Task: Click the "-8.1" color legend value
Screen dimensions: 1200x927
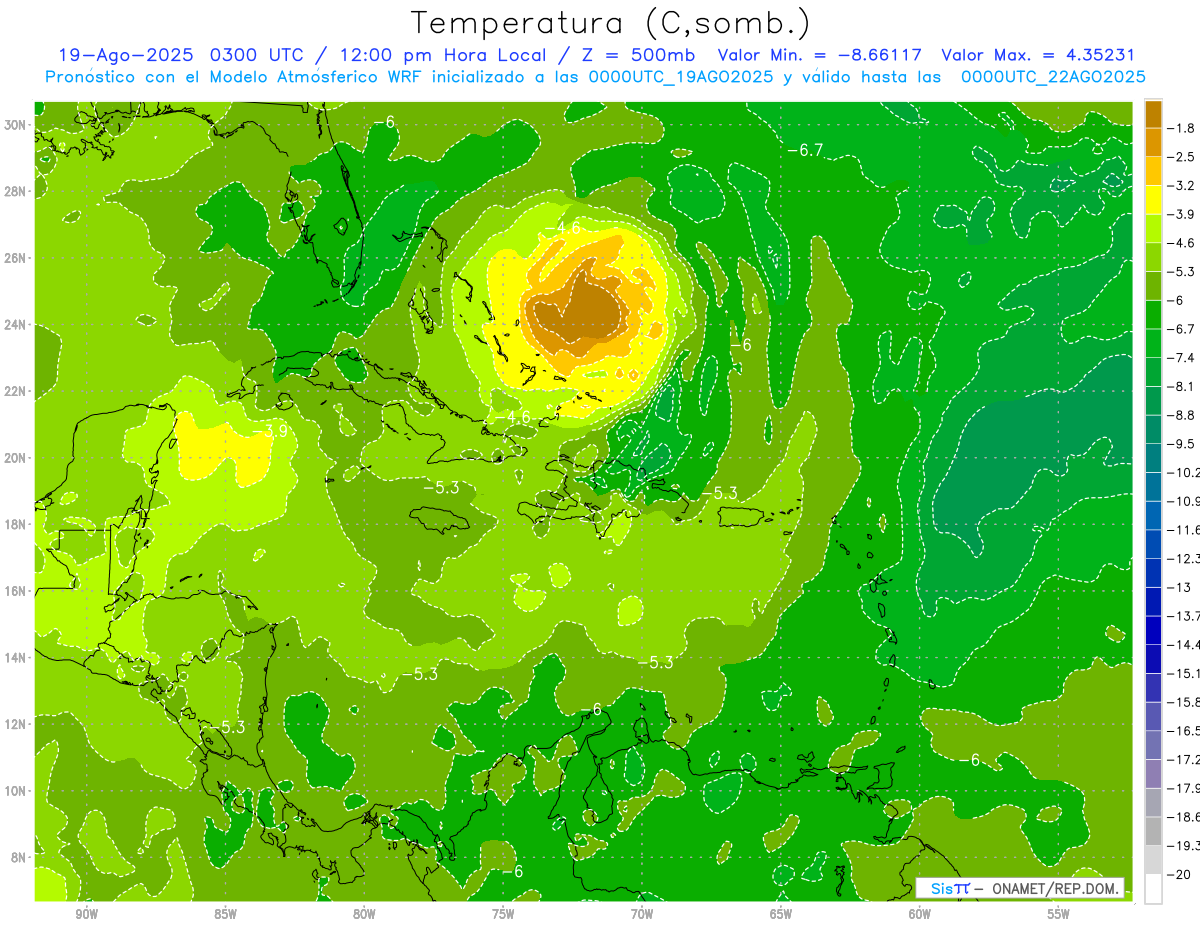Action: point(1182,386)
